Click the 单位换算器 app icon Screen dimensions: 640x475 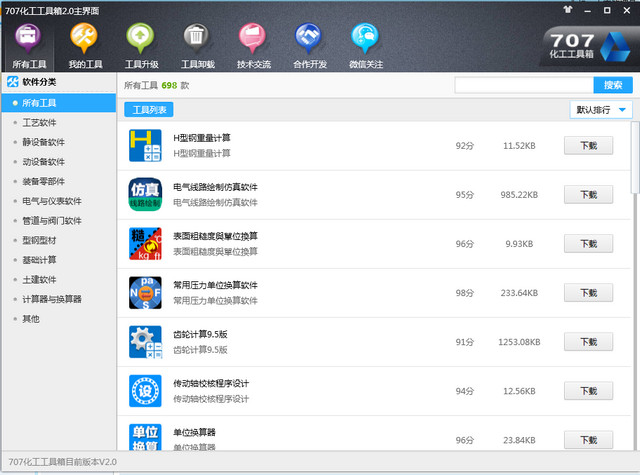[x=145, y=437]
